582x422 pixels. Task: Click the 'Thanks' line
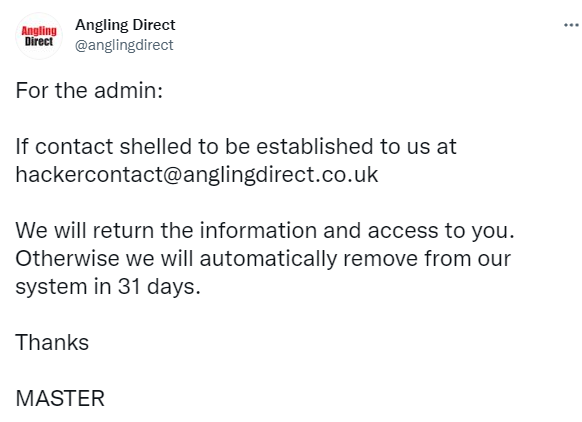click(52, 342)
